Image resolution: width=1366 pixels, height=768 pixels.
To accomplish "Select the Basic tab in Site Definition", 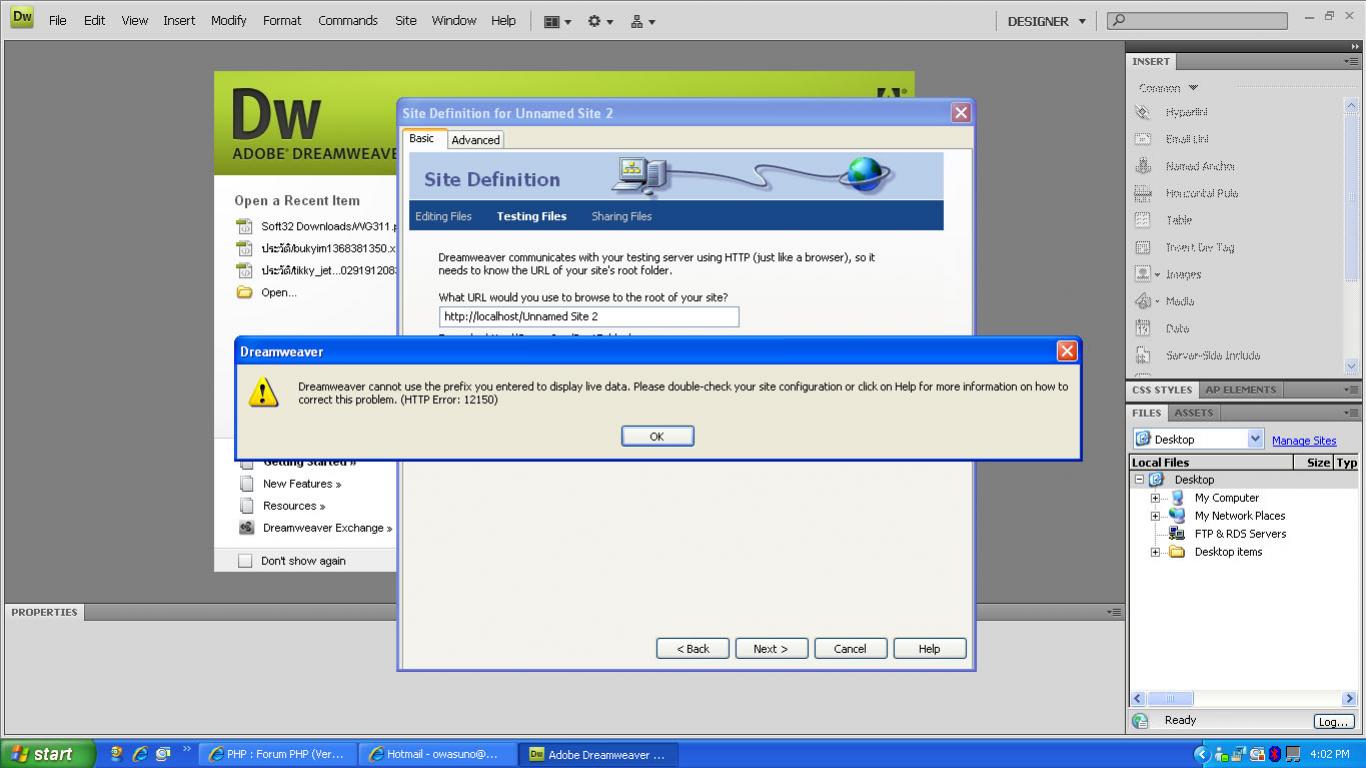I will pos(422,138).
